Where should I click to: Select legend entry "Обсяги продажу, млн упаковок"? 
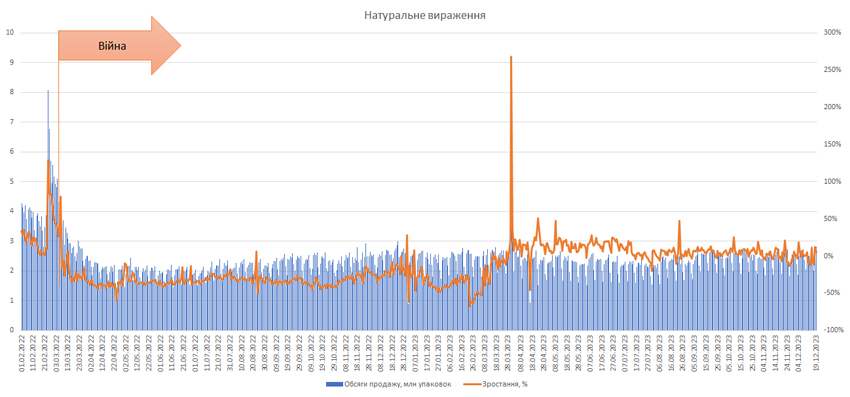pos(397,384)
